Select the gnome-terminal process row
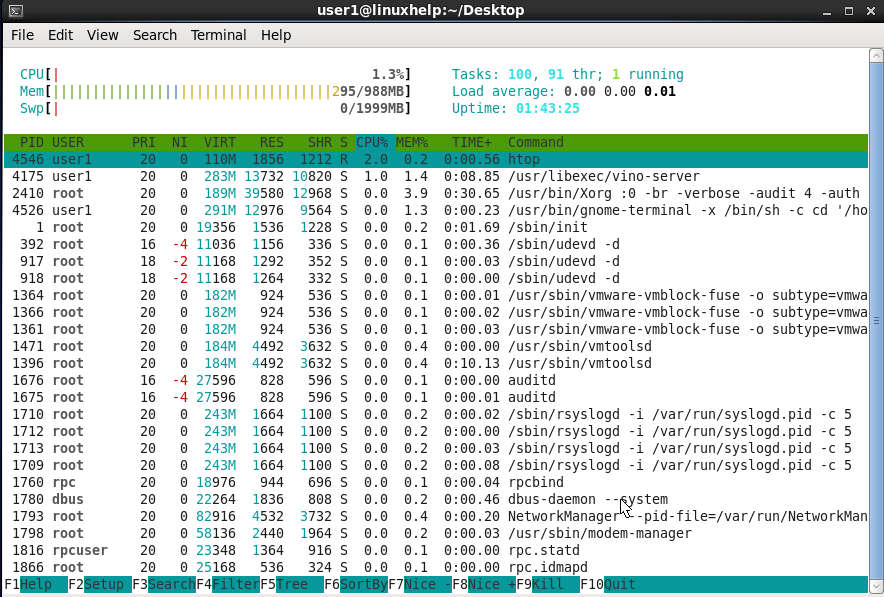Viewport: 884px width, 597px height. 436,210
